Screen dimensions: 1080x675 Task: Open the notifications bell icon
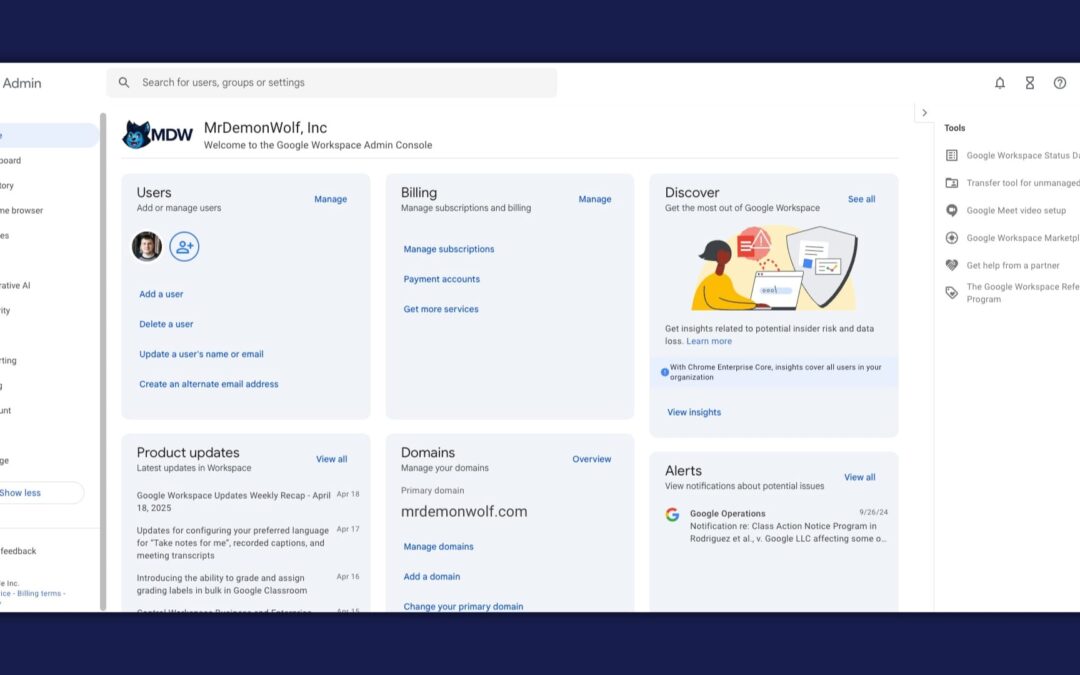tap(999, 83)
